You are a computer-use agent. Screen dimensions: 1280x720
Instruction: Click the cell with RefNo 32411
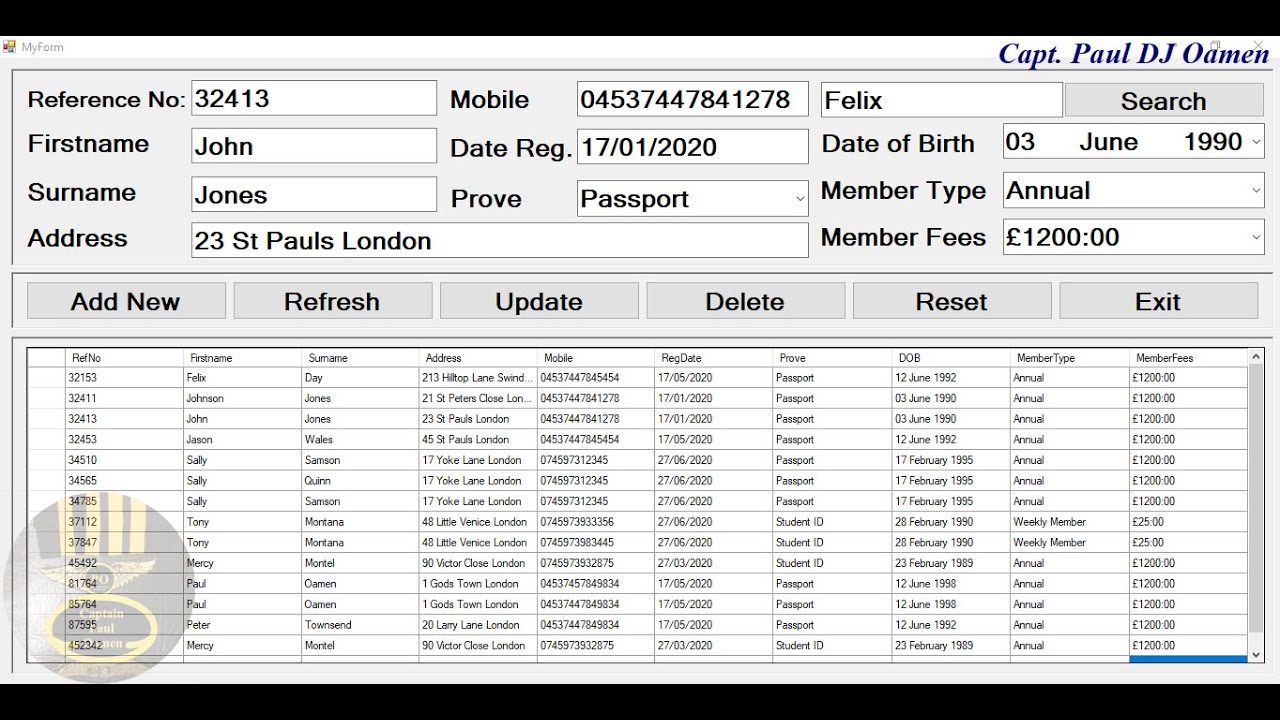click(125, 398)
